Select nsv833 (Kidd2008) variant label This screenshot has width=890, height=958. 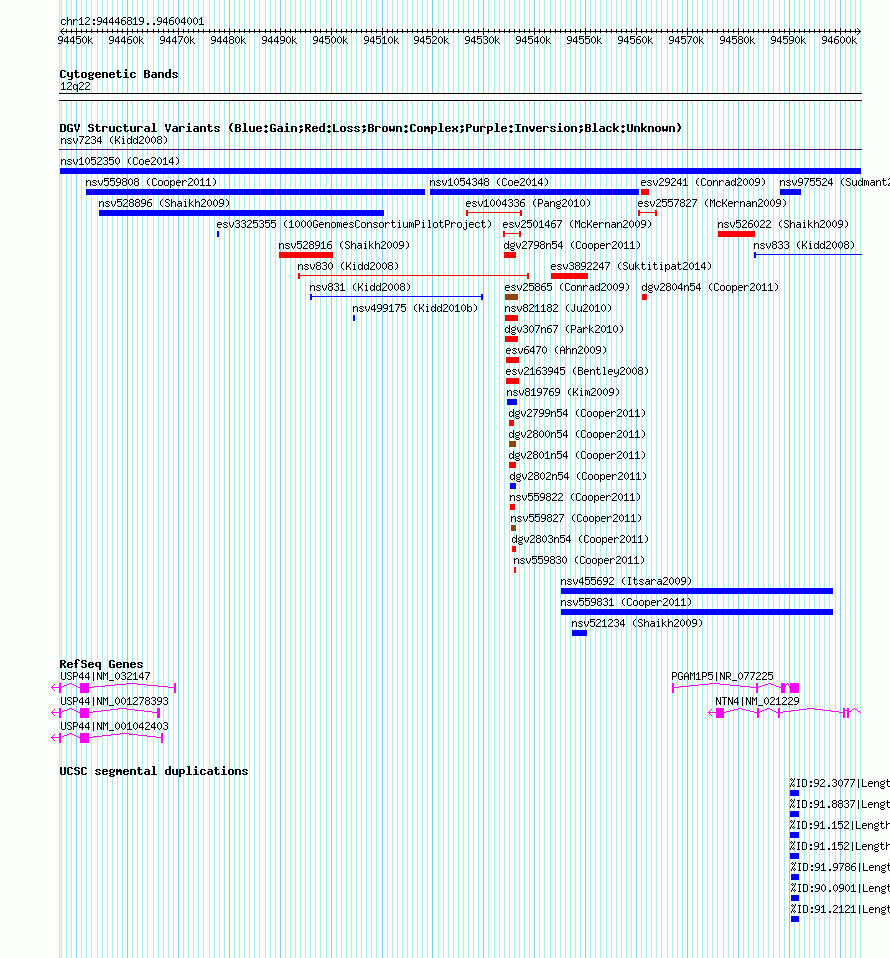point(804,245)
